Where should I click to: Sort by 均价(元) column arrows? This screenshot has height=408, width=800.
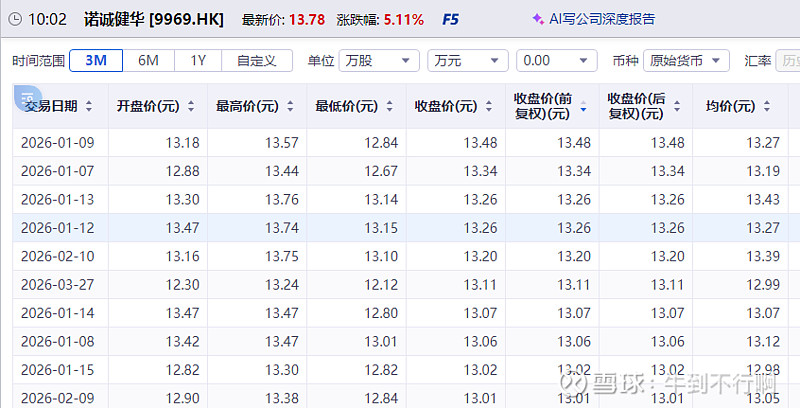(x=766, y=106)
